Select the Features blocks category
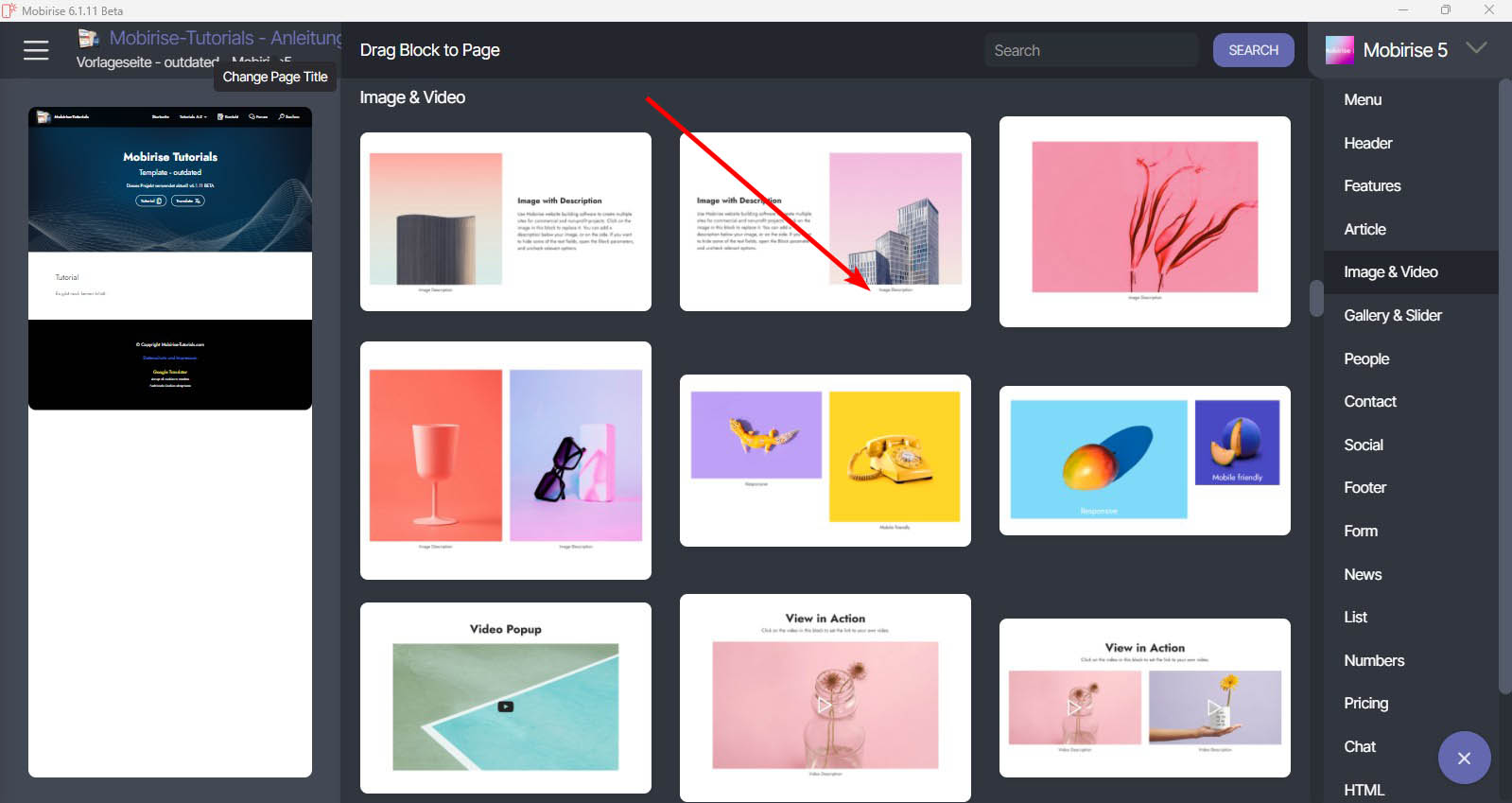The image size is (1512, 803). 1372,185
